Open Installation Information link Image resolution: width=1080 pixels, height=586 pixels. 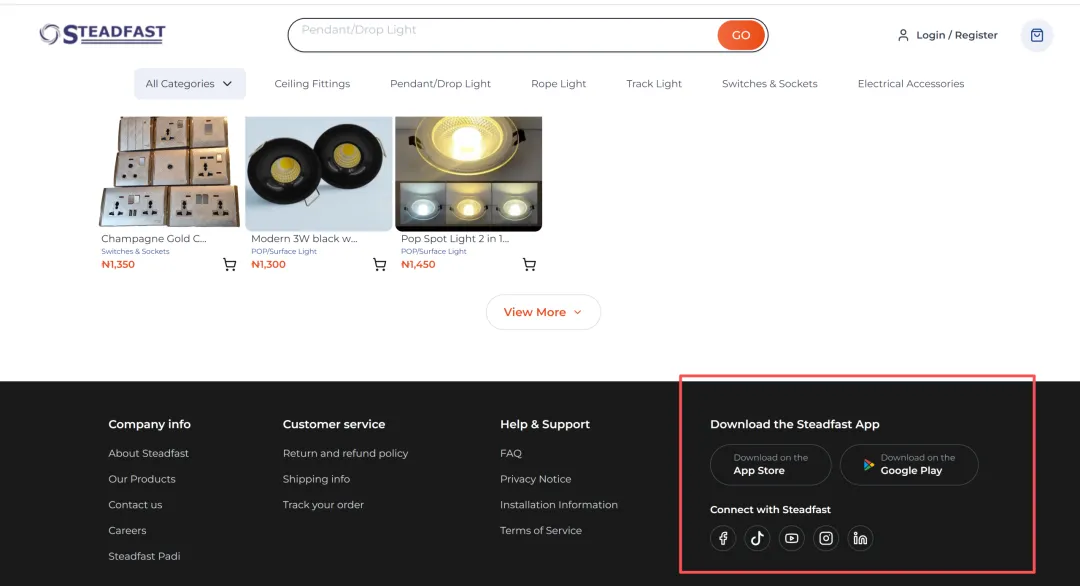point(559,505)
